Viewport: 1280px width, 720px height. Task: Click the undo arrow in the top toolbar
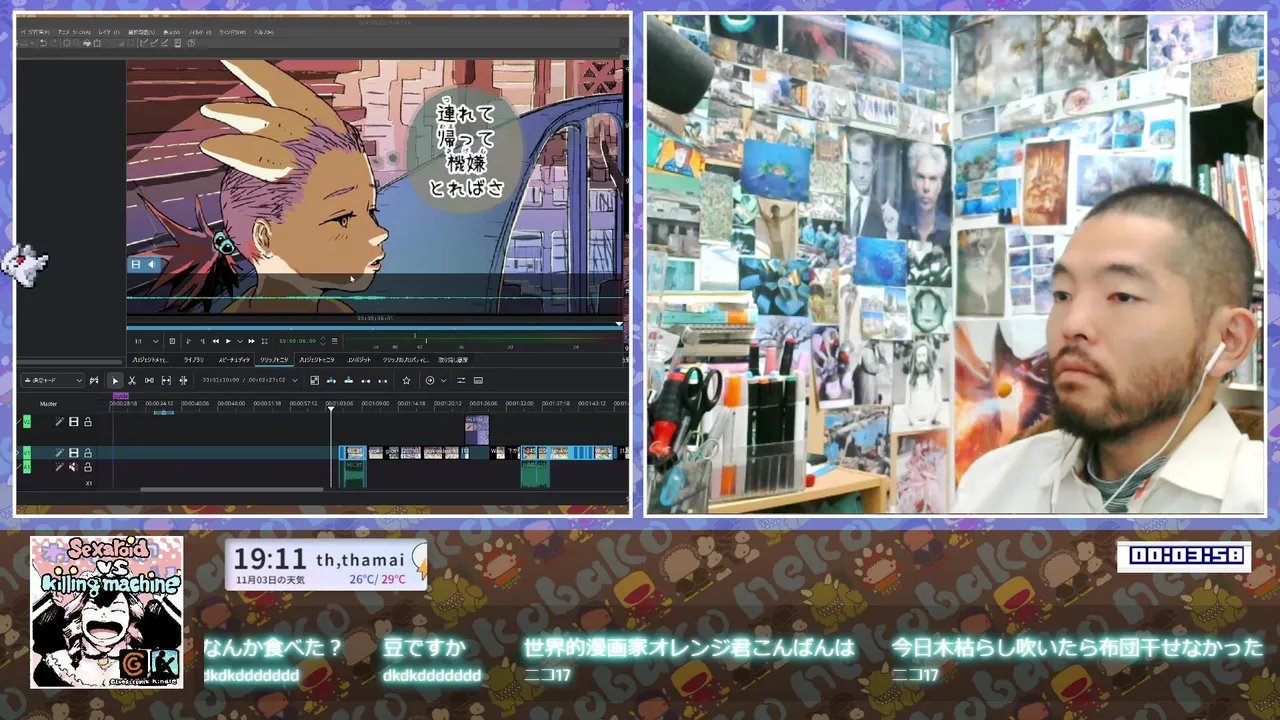44,43
